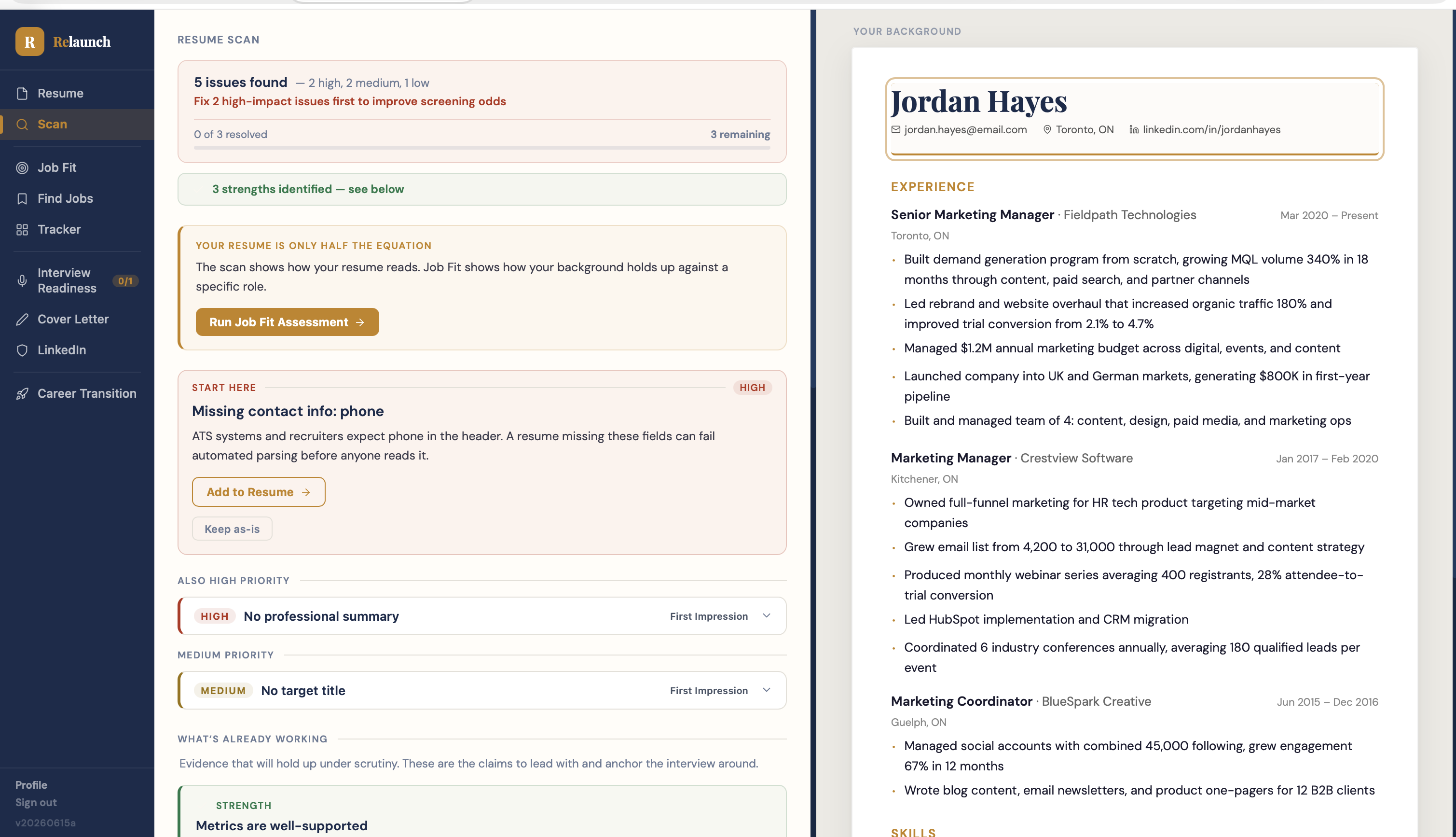The height and width of the screenshot is (837, 1456).
Task: Click the email envelope icon in resume header
Action: click(x=895, y=129)
